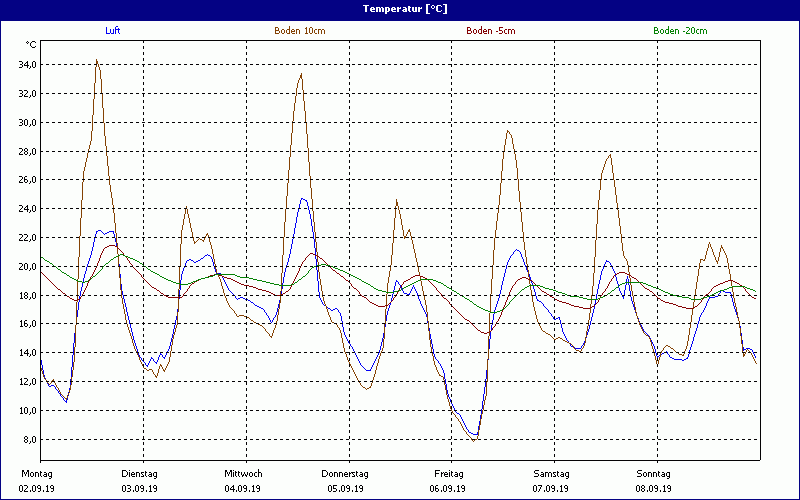Select the blue 'Luft' legend label
The height and width of the screenshot is (500, 800).
(113, 31)
